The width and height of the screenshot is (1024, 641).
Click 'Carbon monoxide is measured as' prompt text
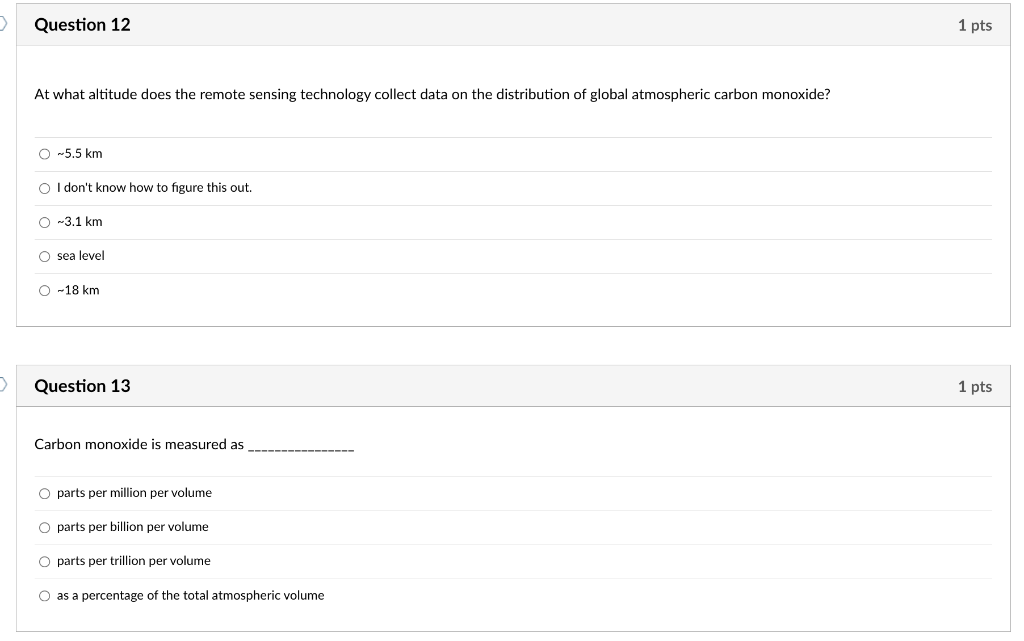click(x=139, y=445)
